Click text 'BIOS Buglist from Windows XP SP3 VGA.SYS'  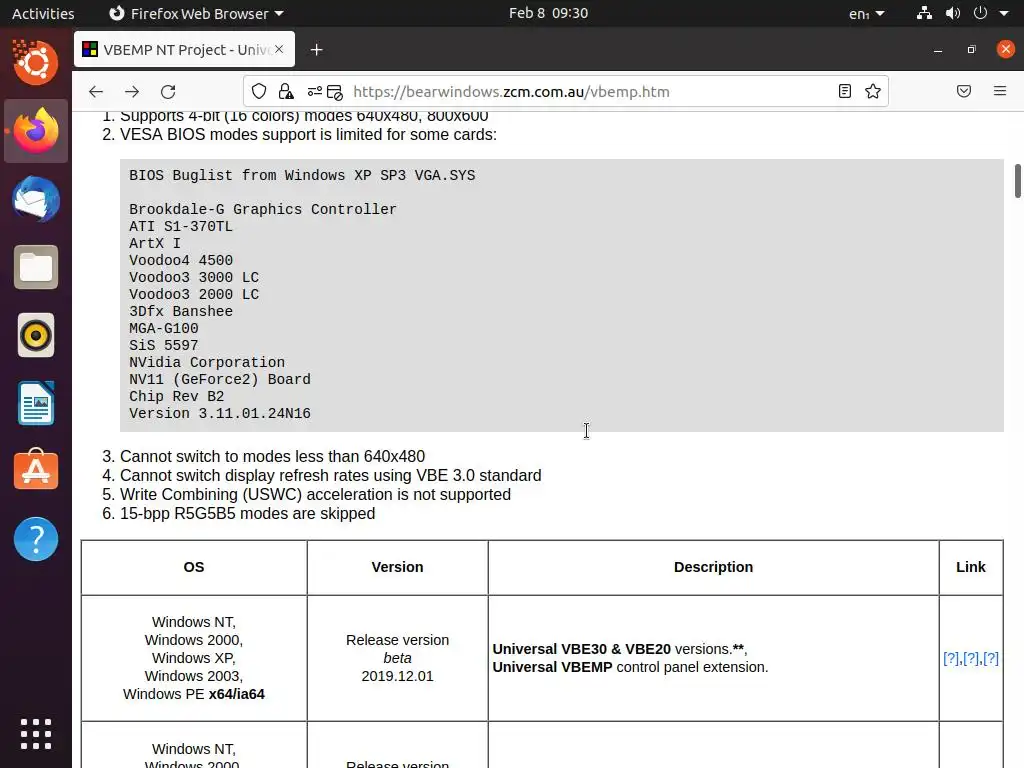point(302,175)
